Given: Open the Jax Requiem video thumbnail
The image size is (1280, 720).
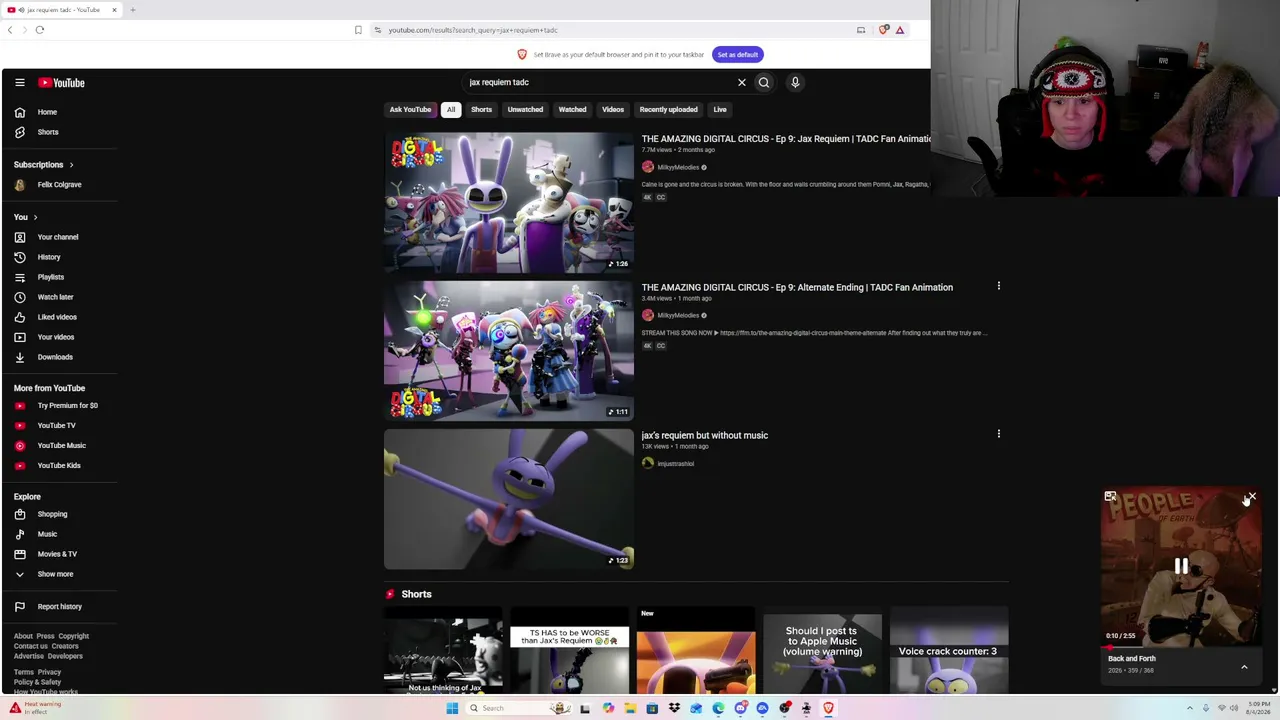Looking at the screenshot, I should point(509,202).
